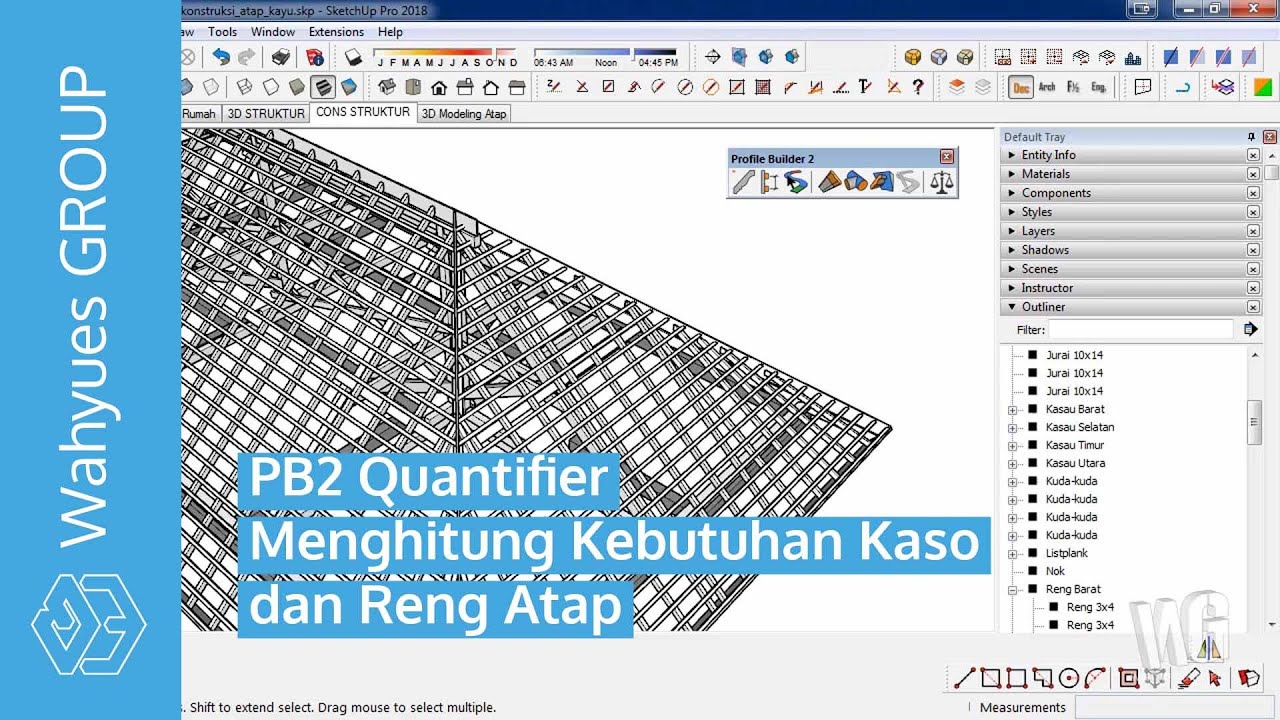
Task: Open Outliner details arrow button
Action: coord(1250,329)
